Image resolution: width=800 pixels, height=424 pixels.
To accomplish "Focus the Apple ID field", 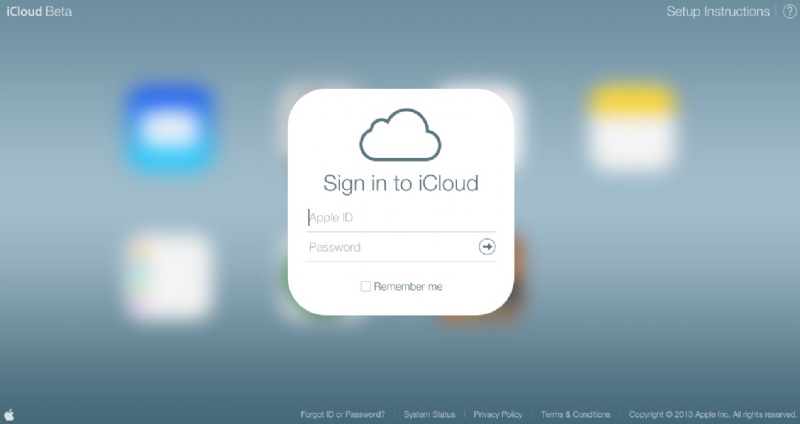I will tap(401, 218).
